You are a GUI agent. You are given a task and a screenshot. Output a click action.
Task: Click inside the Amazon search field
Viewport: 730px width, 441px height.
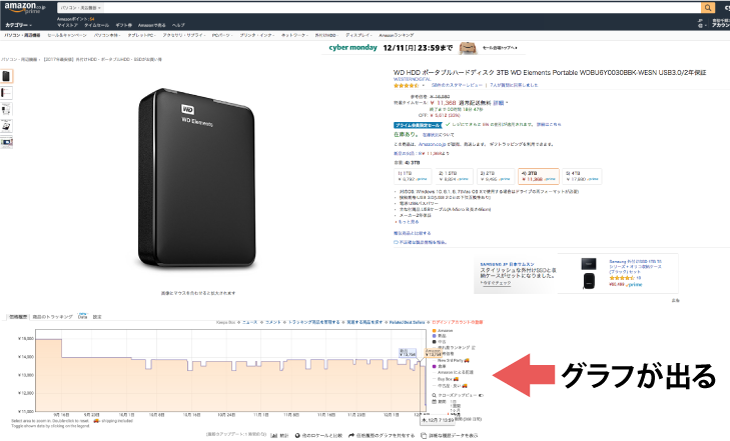point(402,8)
